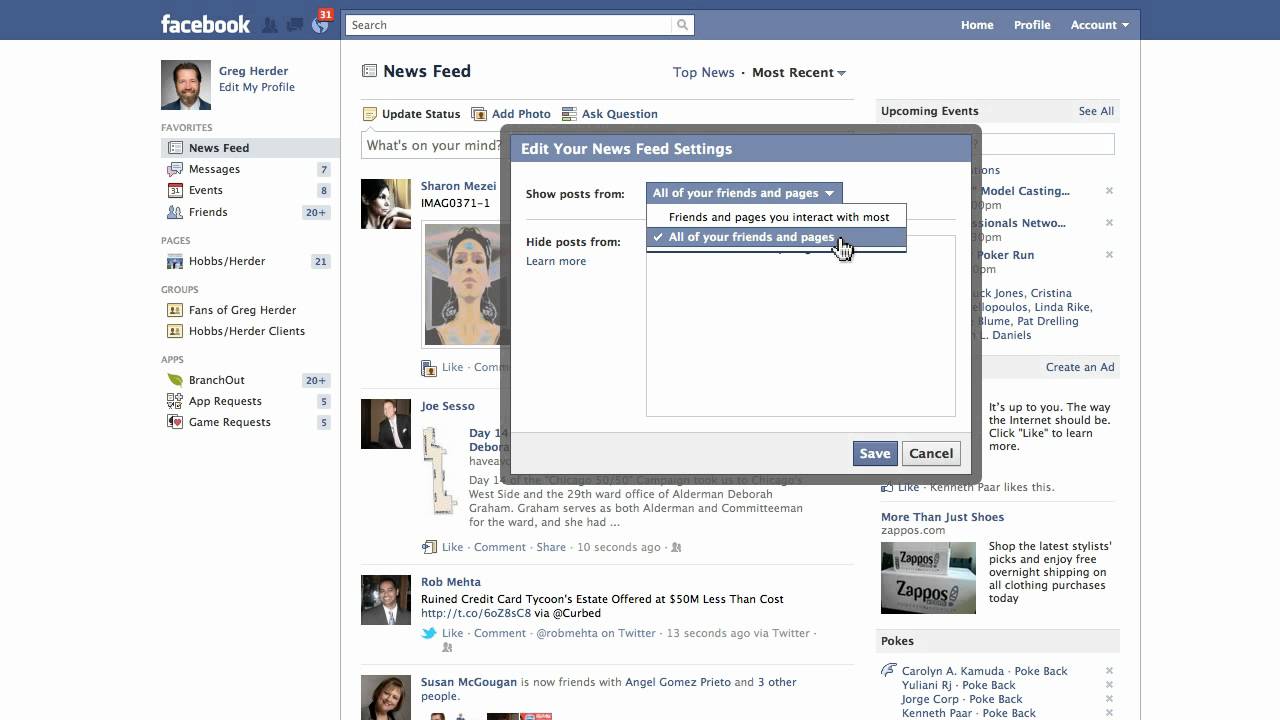
Task: Click the Friends sidebar icon
Action: click(175, 212)
